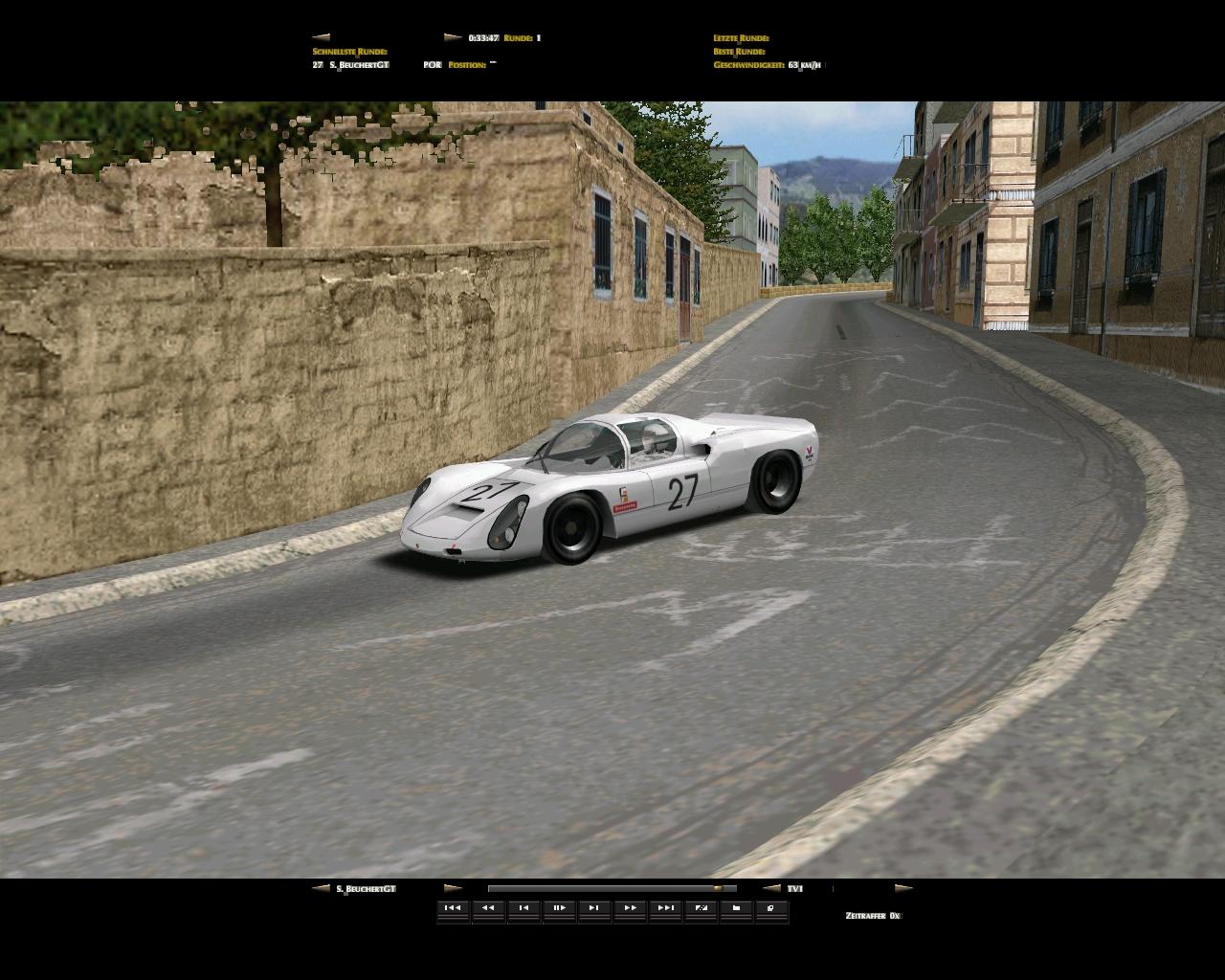1225x980 pixels.
Task: Select next driver right of S. BeuchertGT
Action: click(x=453, y=888)
